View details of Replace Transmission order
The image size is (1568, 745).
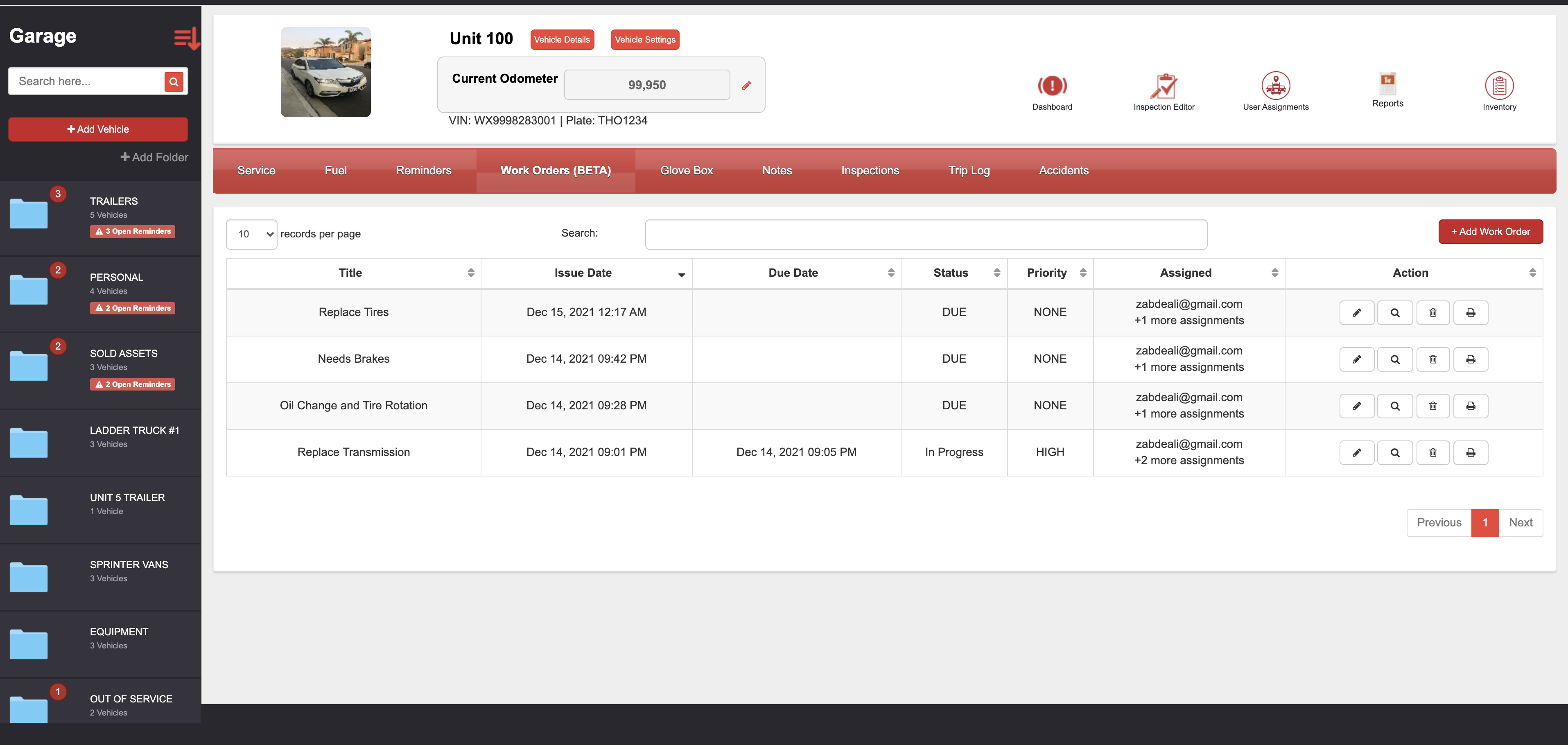[1394, 453]
